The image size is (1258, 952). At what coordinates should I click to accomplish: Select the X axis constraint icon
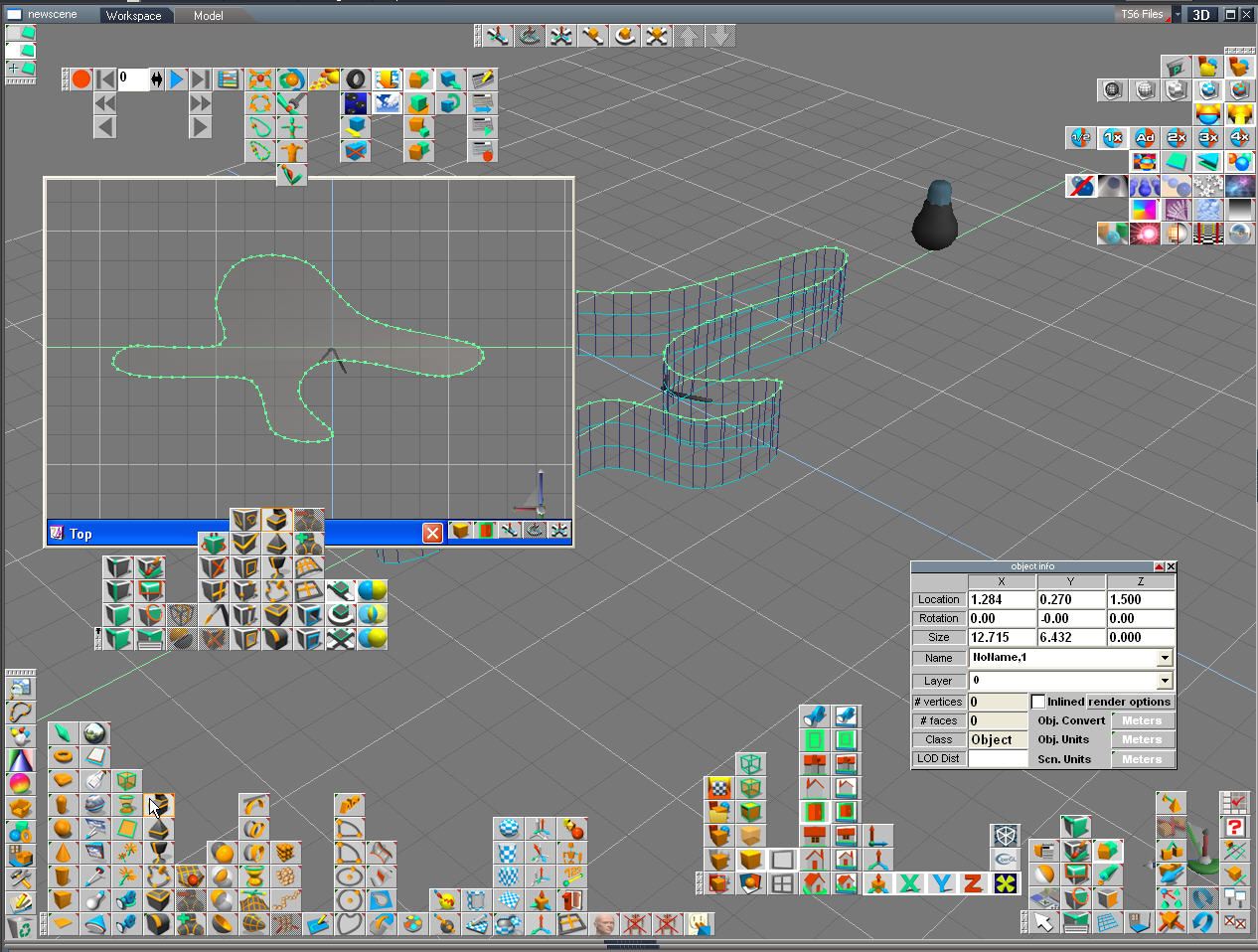pos(909,883)
